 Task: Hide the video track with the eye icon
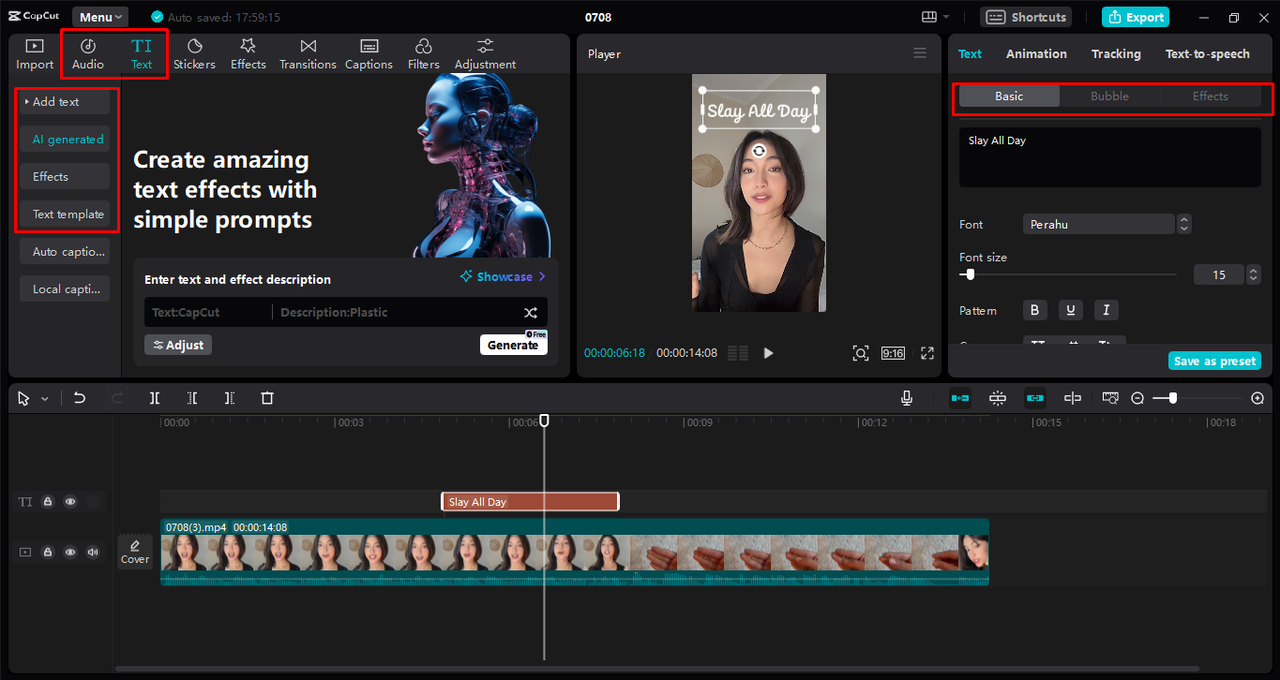[70, 552]
